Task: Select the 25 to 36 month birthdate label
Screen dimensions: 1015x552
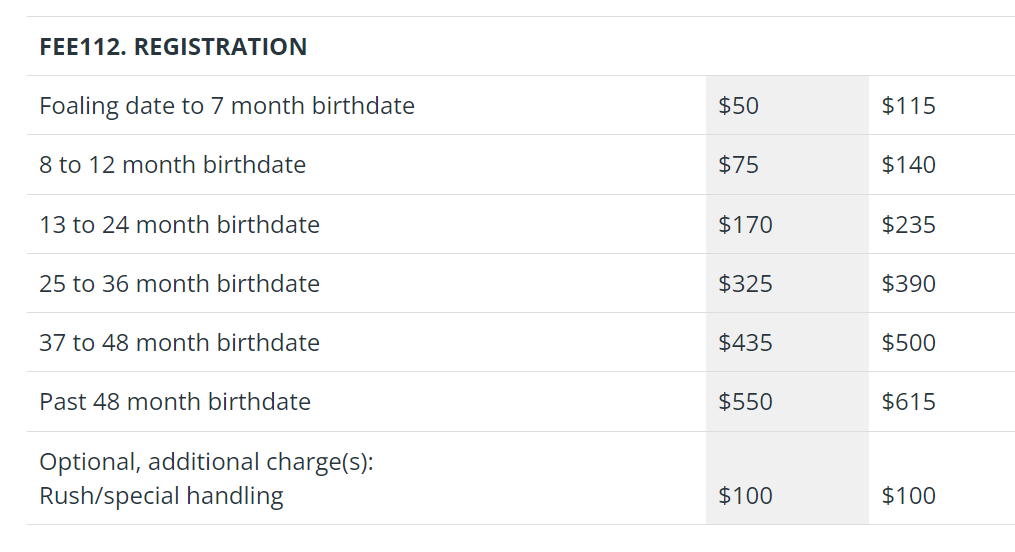Action: (x=179, y=283)
